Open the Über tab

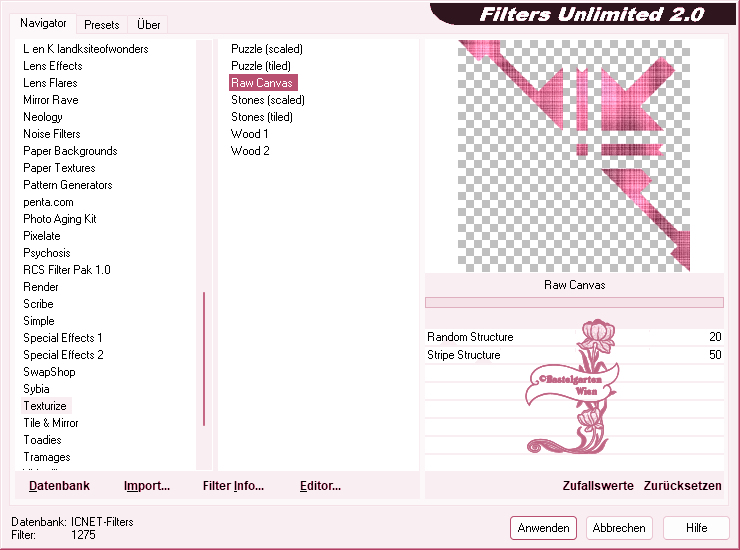tap(148, 24)
